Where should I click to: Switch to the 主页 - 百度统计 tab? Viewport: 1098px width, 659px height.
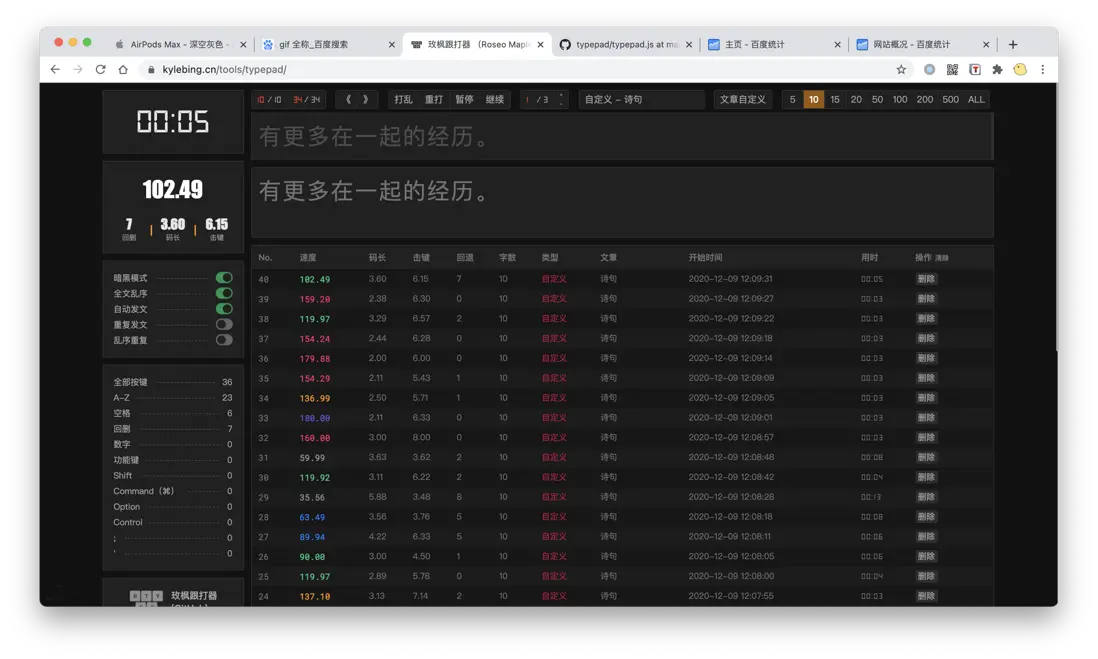click(770, 44)
